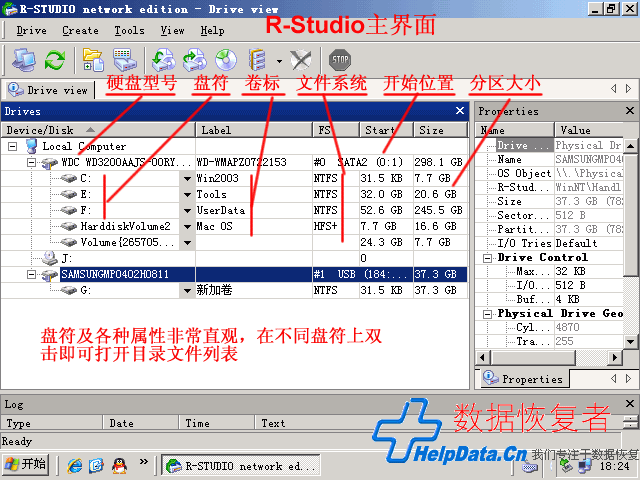
Task: Open the Help menu
Action: pyautogui.click(x=212, y=30)
